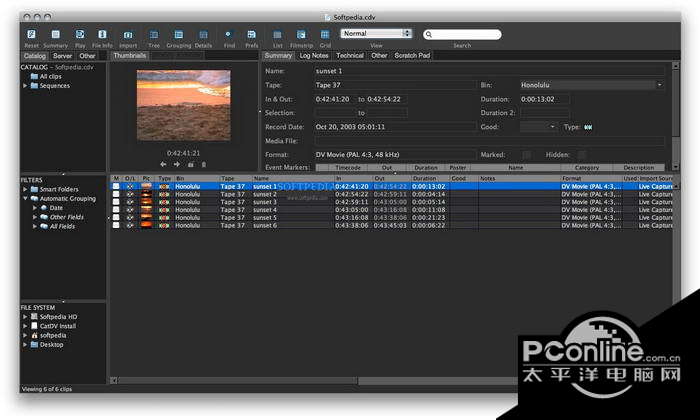700x420 pixels.
Task: Open the Find tool in toolbar
Action: pyautogui.click(x=228, y=35)
